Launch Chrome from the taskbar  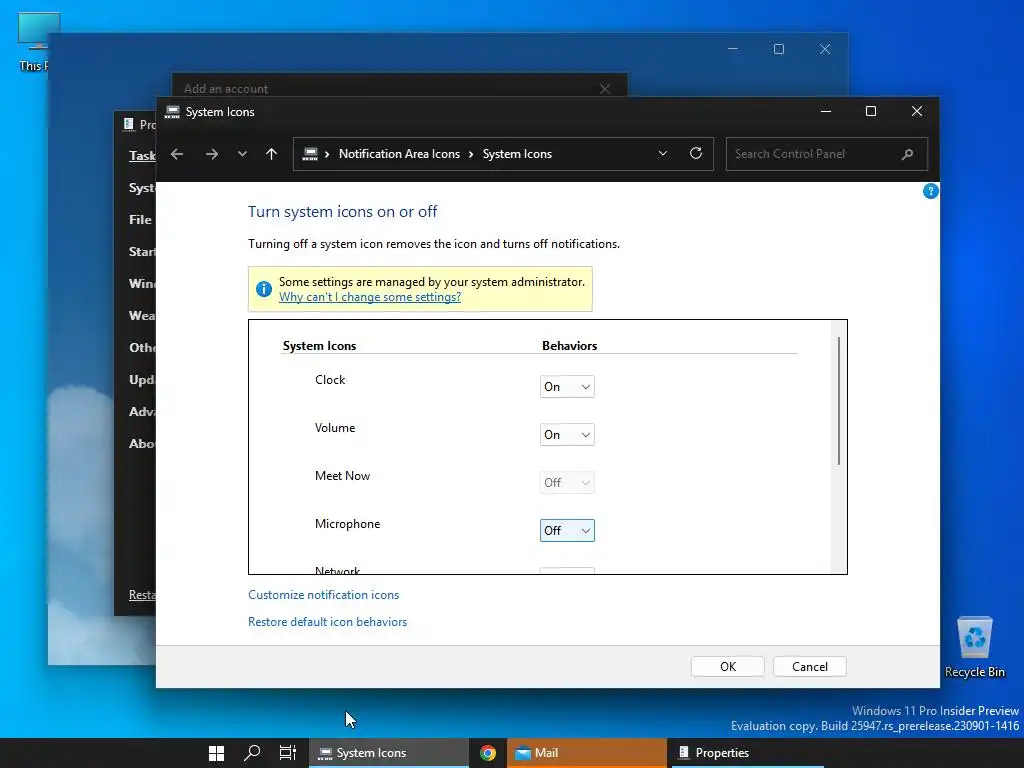pyautogui.click(x=487, y=753)
